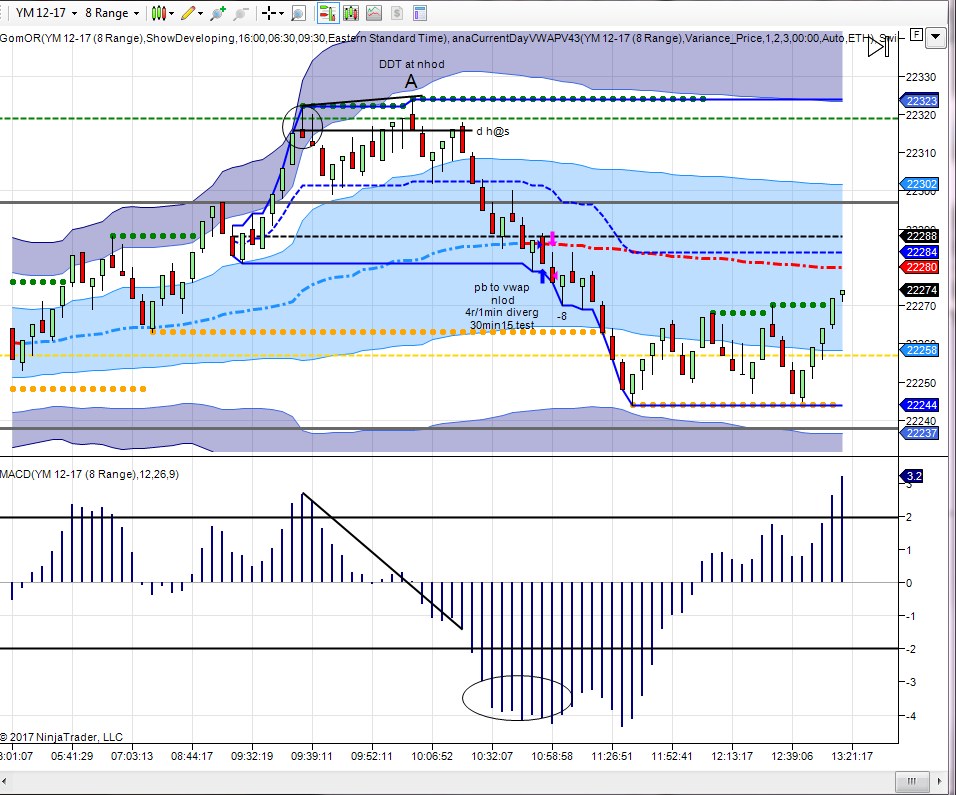Click the scrollbar right arrow
Screen dimensions: 956x795
click(939, 781)
